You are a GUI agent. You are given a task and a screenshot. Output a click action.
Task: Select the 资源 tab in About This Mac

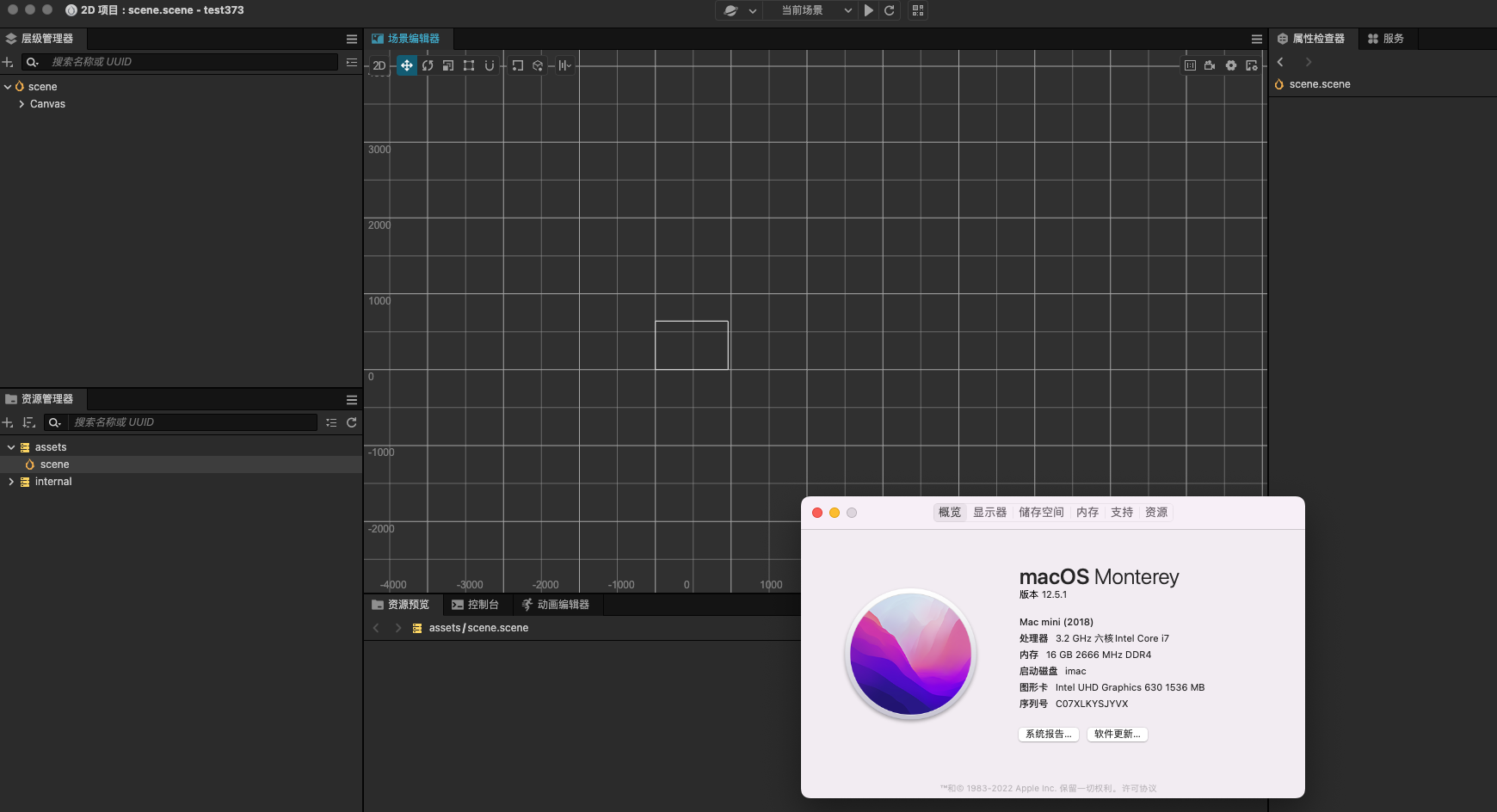1156,513
